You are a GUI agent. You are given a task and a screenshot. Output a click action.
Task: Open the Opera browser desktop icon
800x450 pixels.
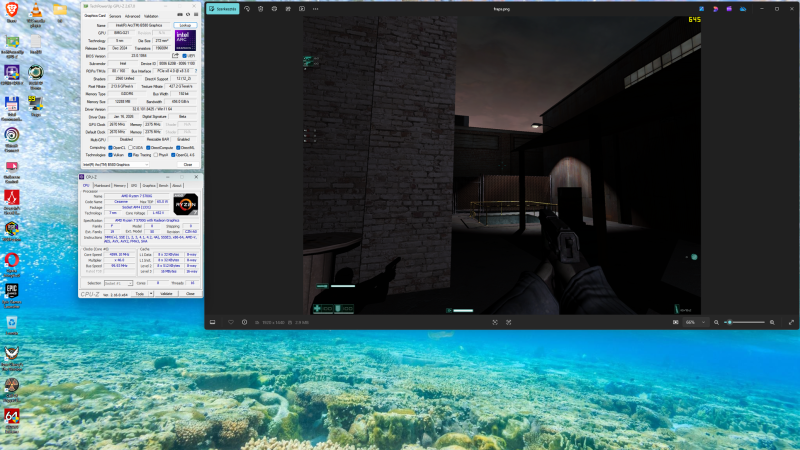click(12, 265)
